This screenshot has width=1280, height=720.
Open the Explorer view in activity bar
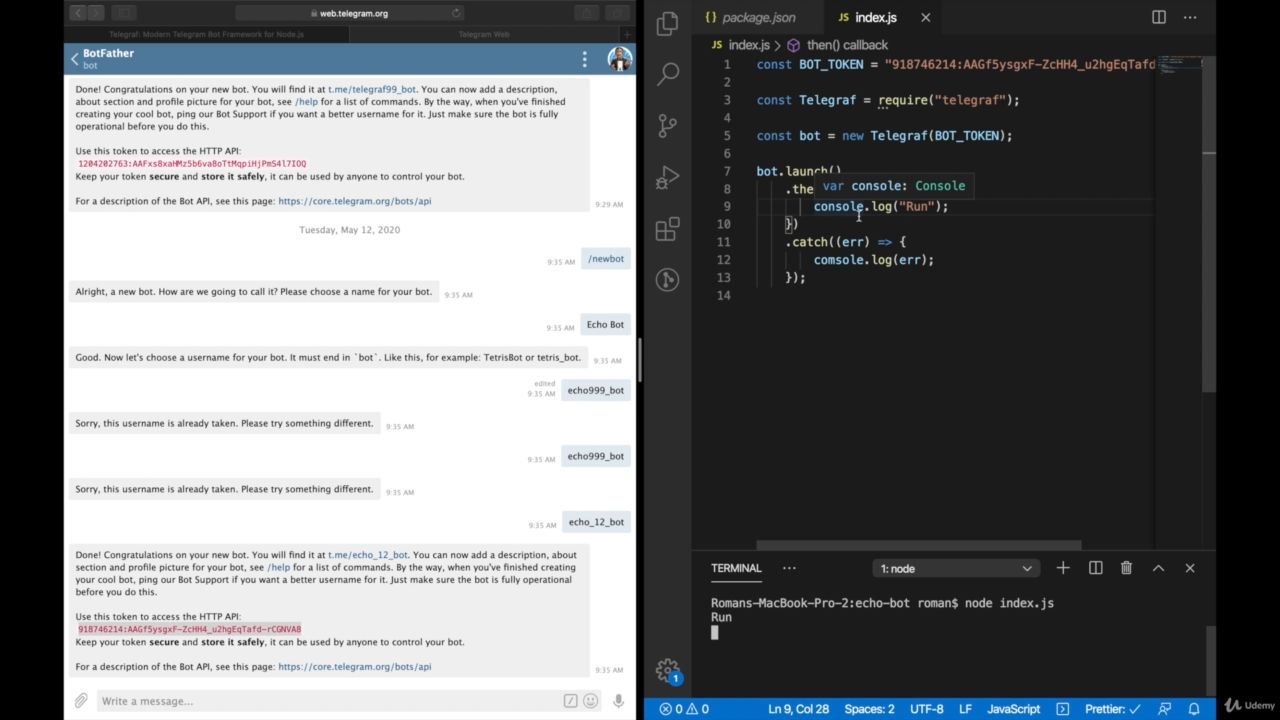coord(668,24)
